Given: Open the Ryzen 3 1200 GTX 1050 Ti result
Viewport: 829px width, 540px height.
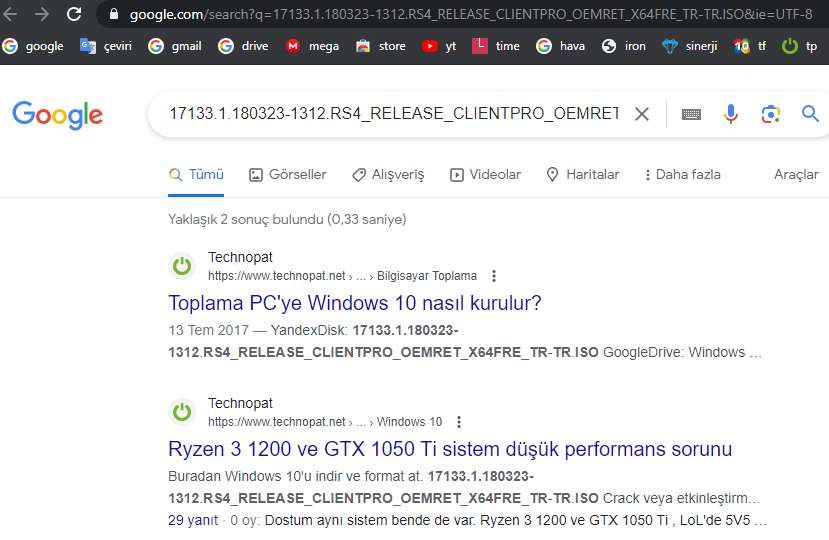Looking at the screenshot, I should point(450,449).
